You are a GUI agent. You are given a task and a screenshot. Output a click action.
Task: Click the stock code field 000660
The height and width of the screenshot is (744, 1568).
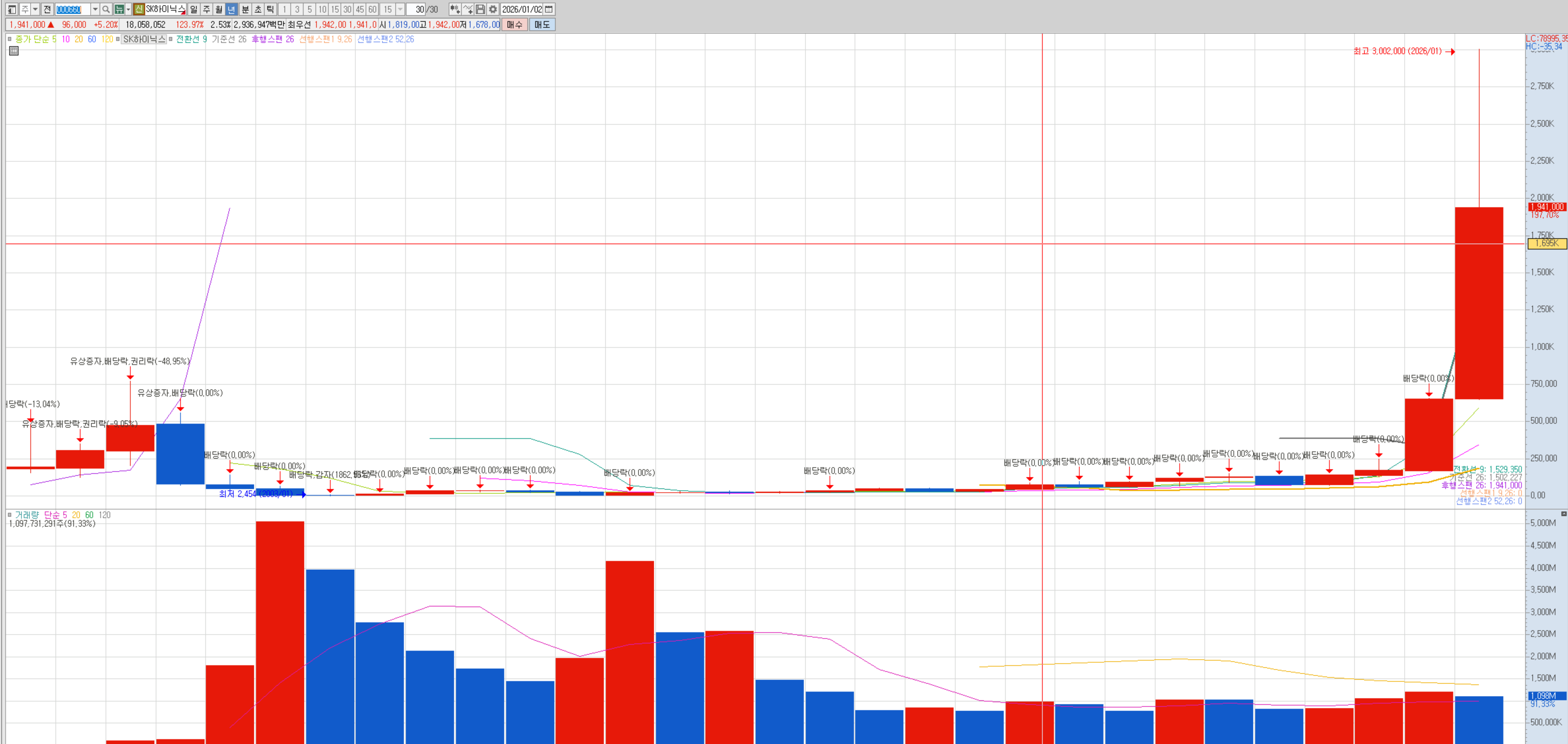[73, 9]
